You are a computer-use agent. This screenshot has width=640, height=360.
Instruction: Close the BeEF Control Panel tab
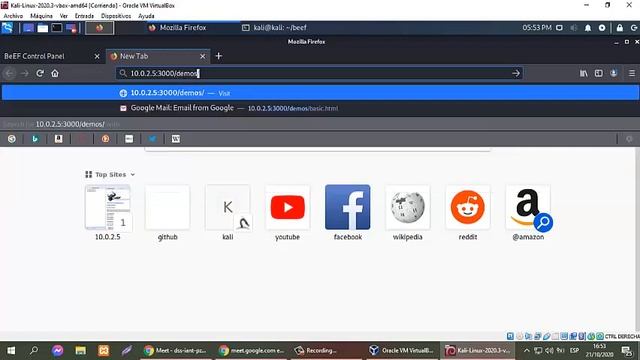(97, 56)
